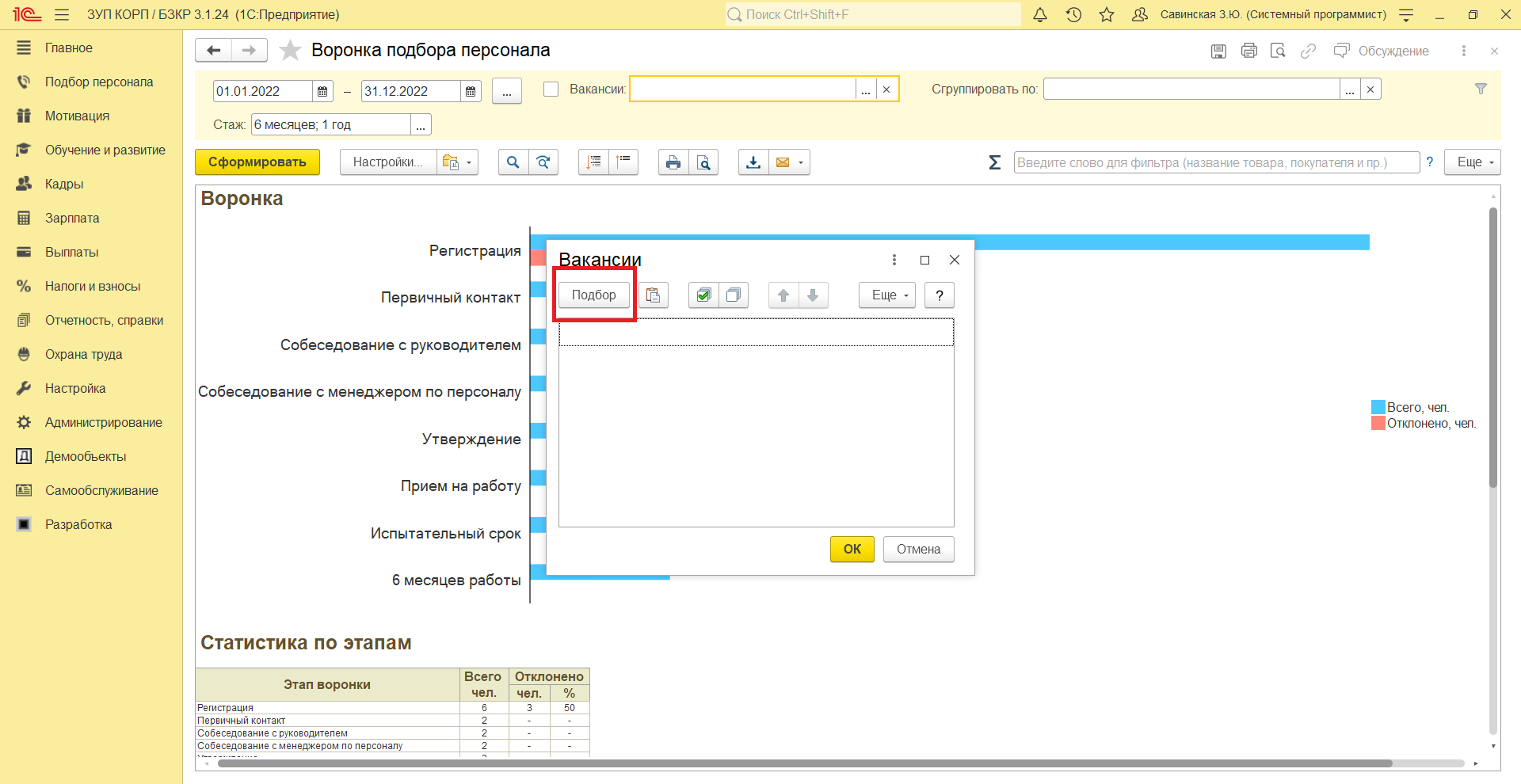Move item up with arrow icon
Viewport: 1521px width, 784px height.
783,295
